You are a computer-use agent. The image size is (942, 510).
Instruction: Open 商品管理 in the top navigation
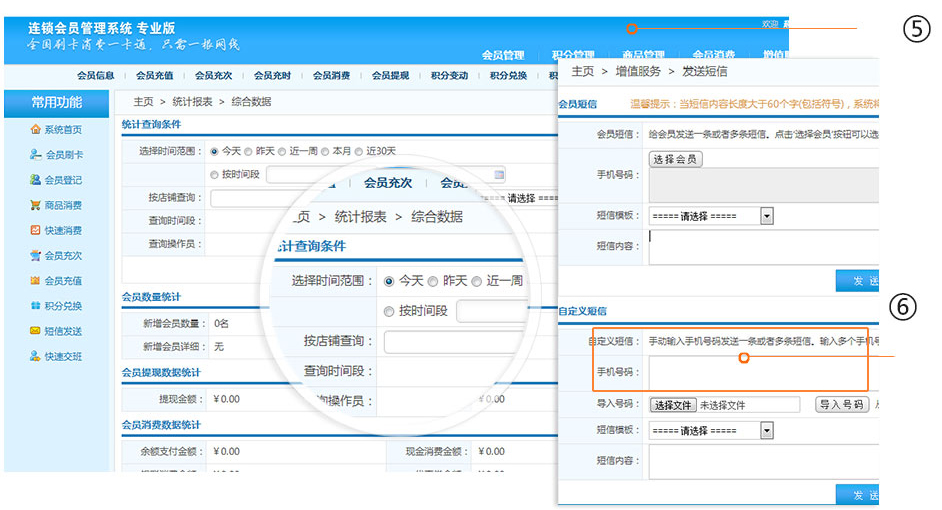tap(643, 55)
